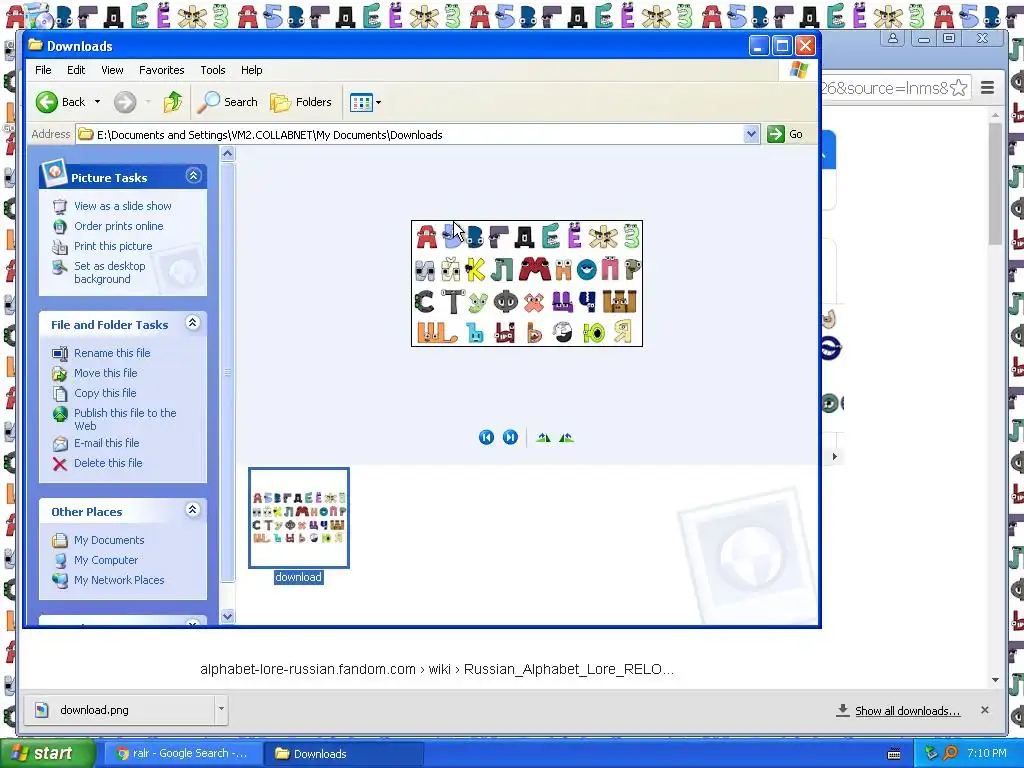
Task: Open Search in the Downloads toolbar
Action: pyautogui.click(x=229, y=102)
